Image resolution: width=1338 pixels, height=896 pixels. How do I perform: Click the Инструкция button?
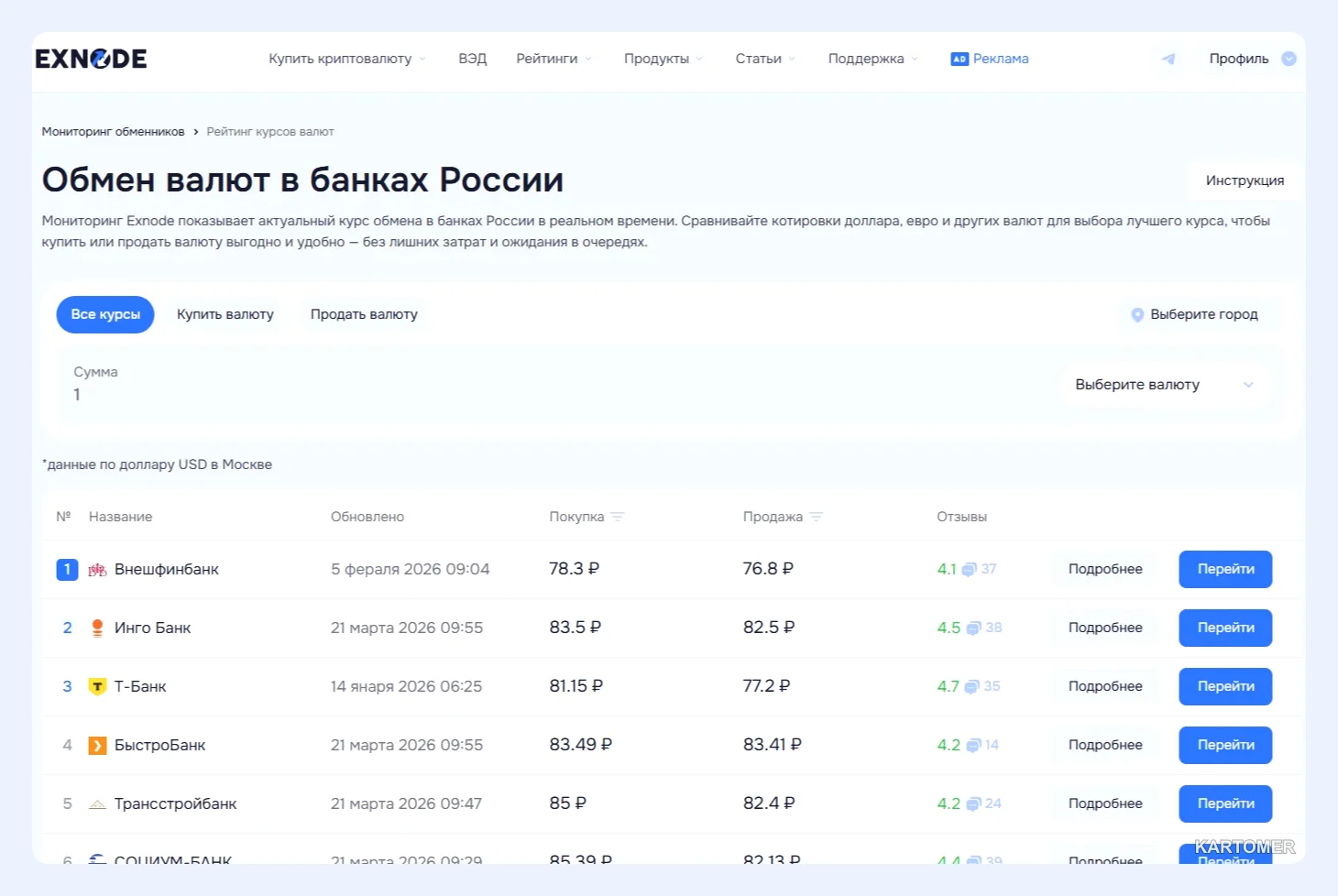[x=1245, y=180]
